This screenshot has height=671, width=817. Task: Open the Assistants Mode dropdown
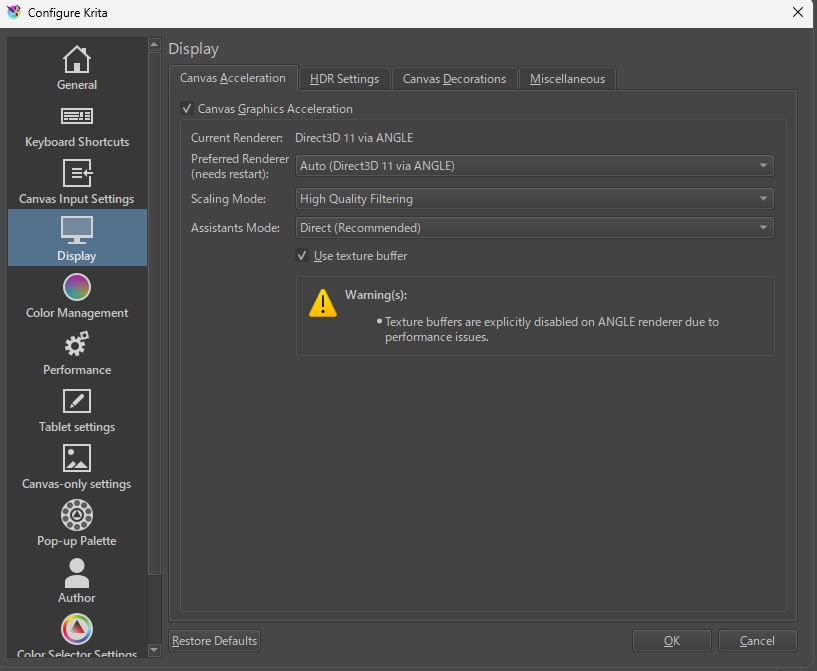(534, 228)
